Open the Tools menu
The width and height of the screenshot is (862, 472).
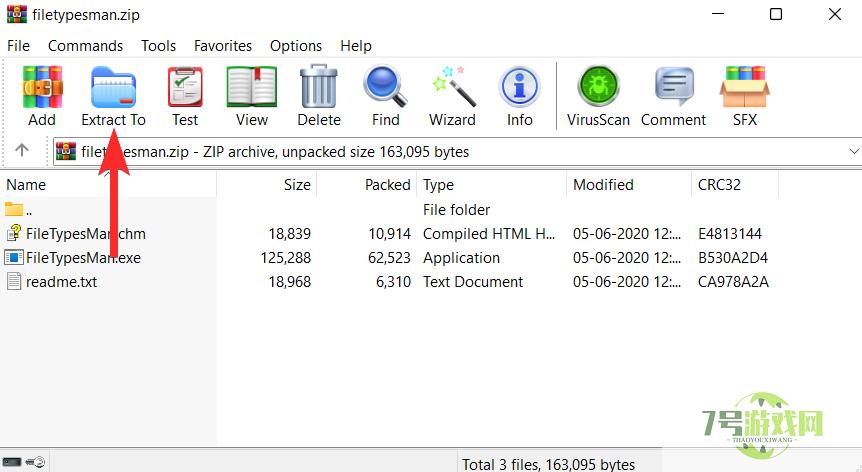tap(158, 46)
